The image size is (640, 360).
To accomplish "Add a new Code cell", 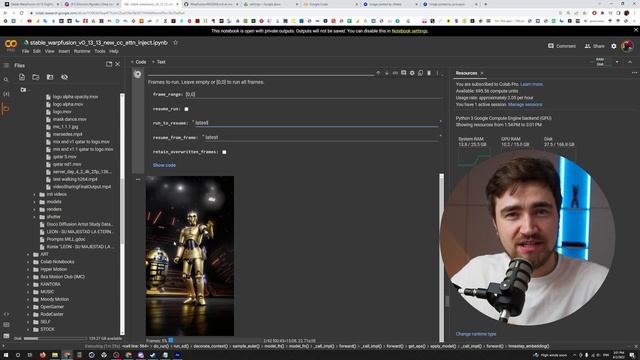I will [x=139, y=62].
